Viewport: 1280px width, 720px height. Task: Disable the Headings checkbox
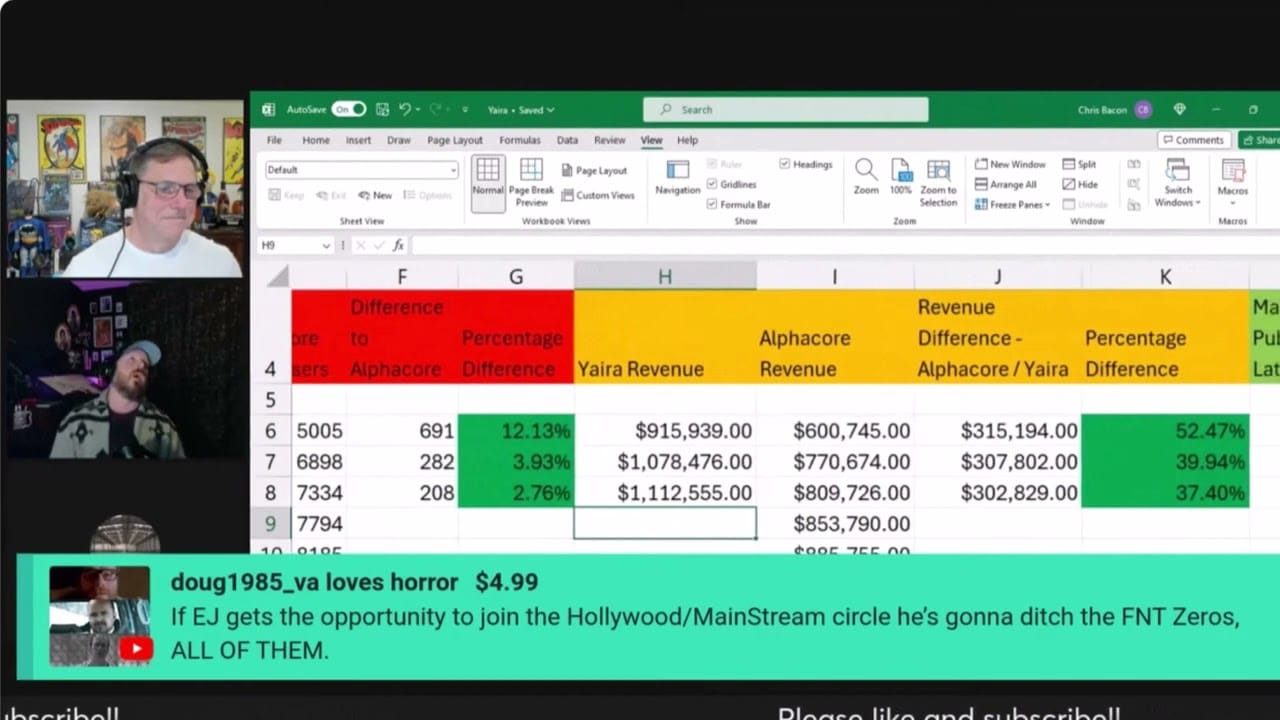tap(785, 164)
